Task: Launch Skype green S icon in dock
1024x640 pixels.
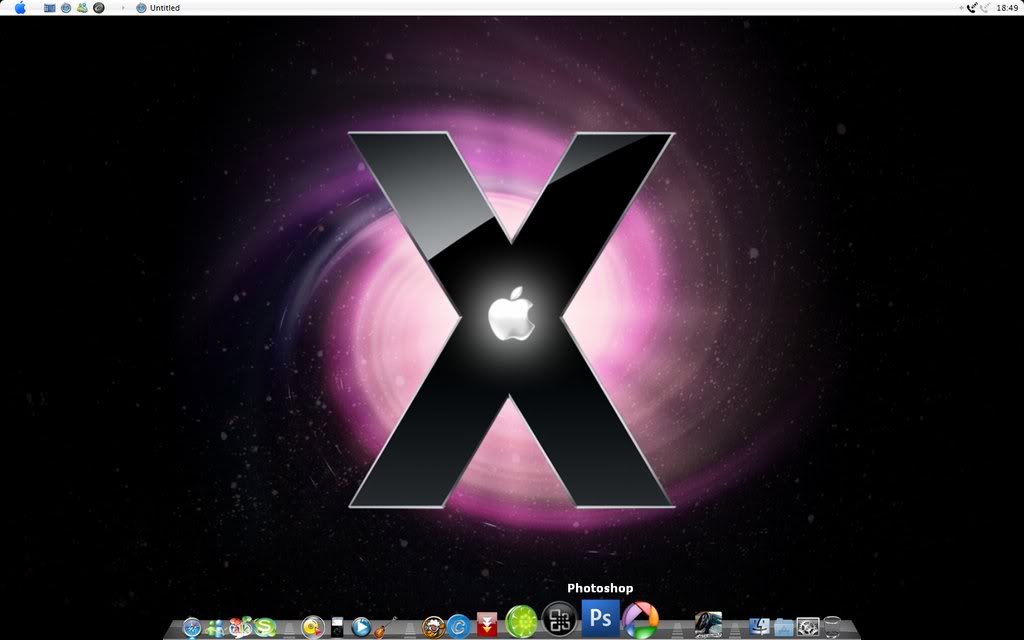Action: pos(265,628)
